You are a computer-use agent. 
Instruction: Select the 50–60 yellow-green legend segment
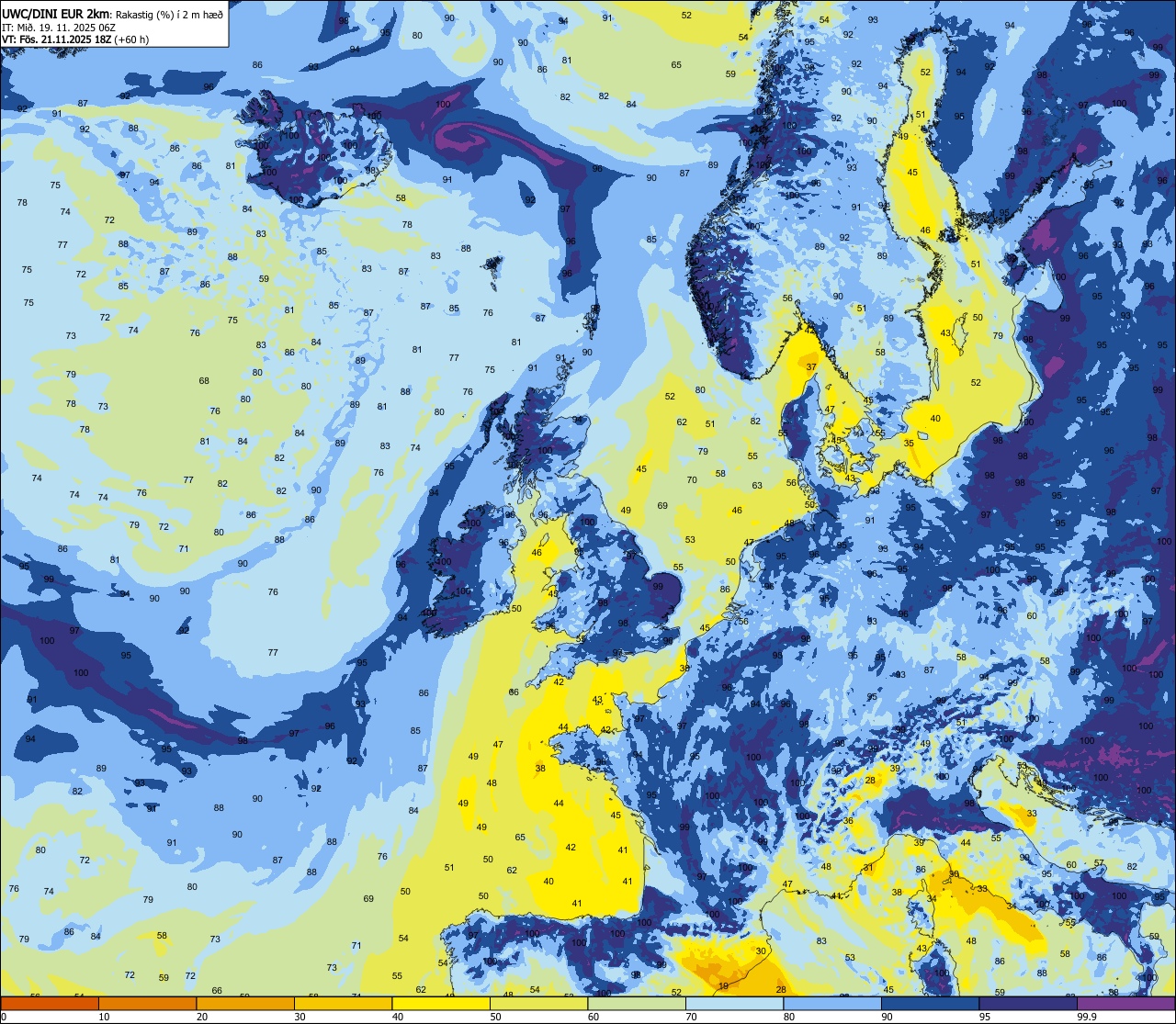538,1003
